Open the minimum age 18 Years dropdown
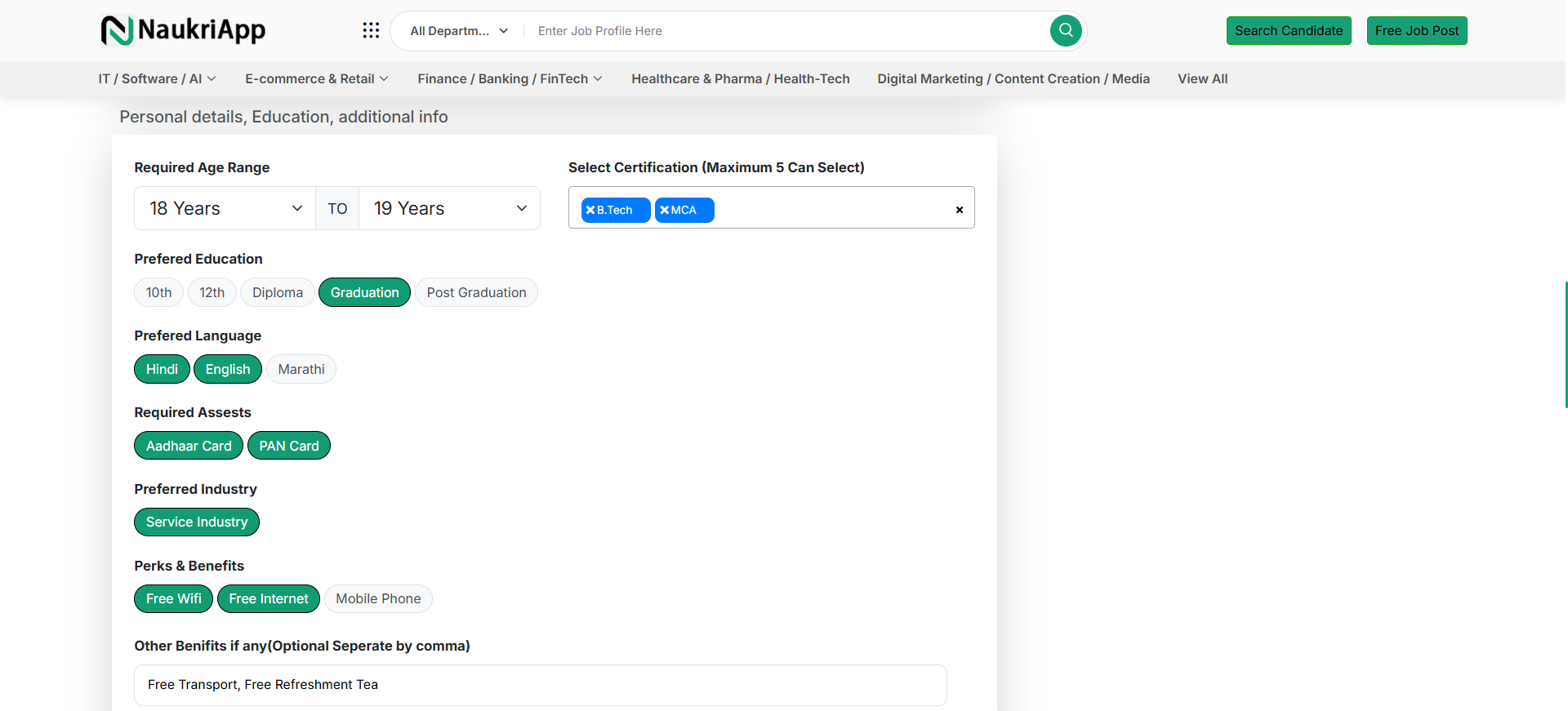This screenshot has height=711, width=1568. point(225,208)
